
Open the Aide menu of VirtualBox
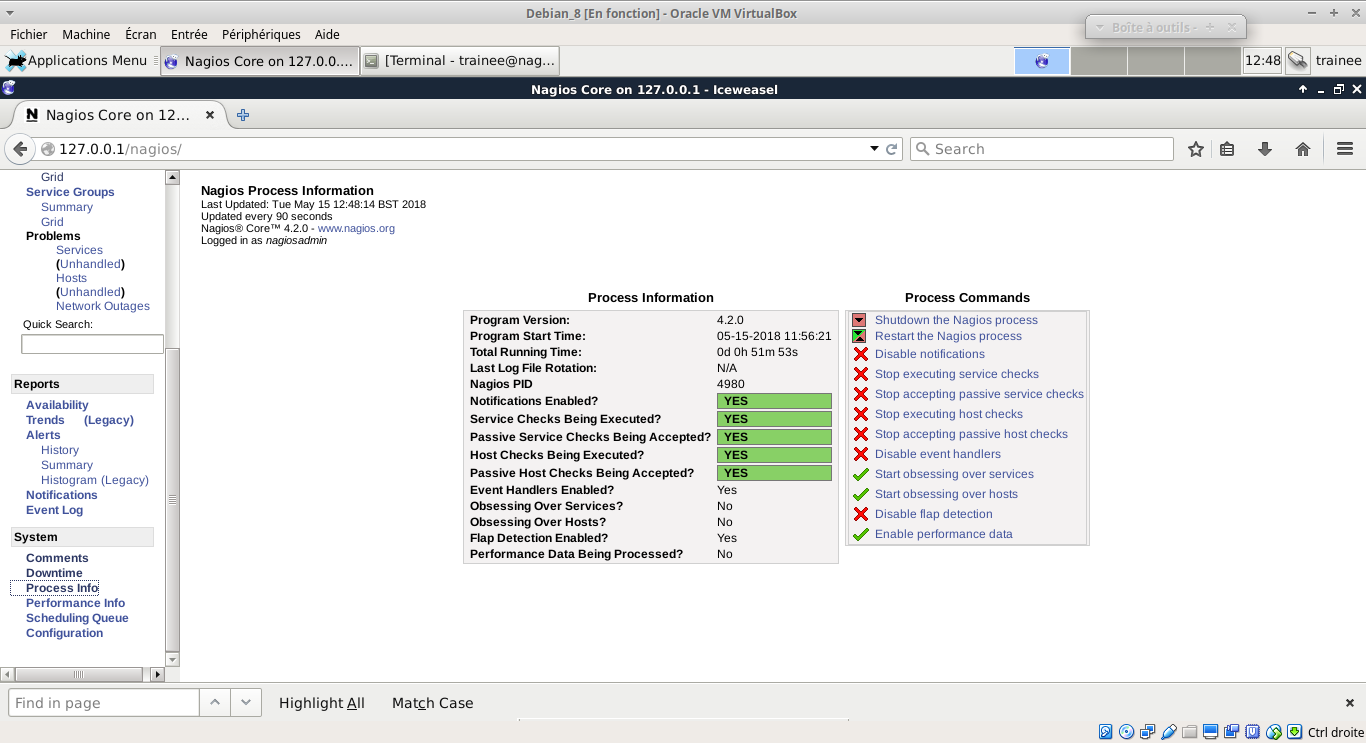click(x=327, y=34)
